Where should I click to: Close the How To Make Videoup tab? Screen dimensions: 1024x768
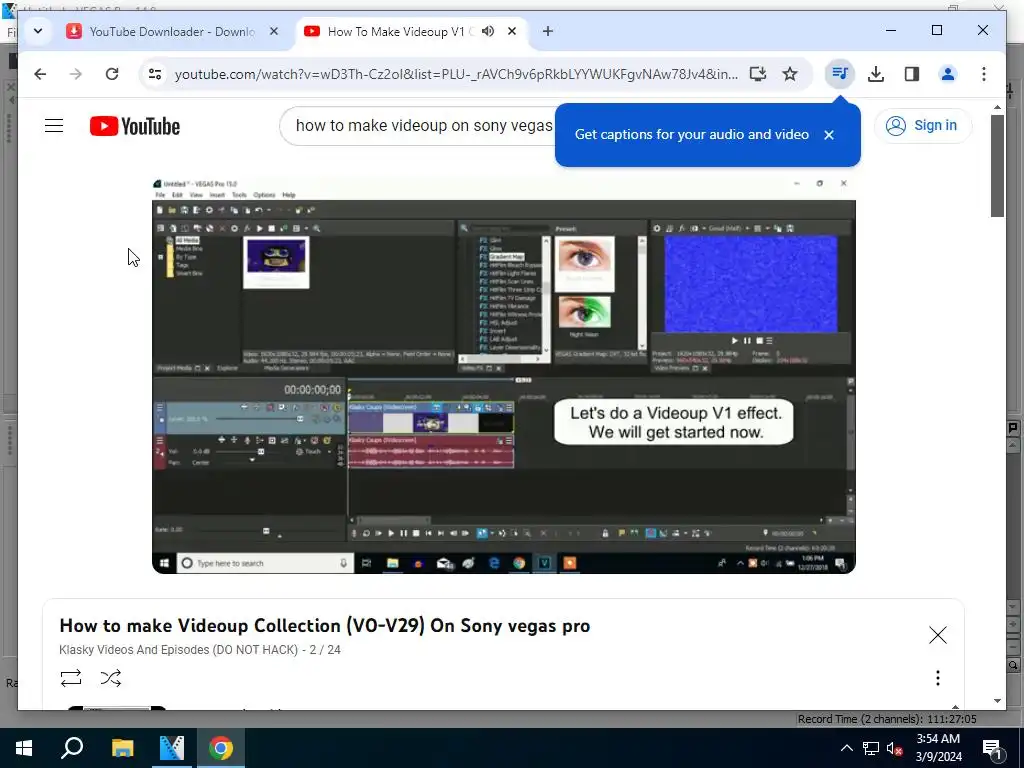[512, 31]
